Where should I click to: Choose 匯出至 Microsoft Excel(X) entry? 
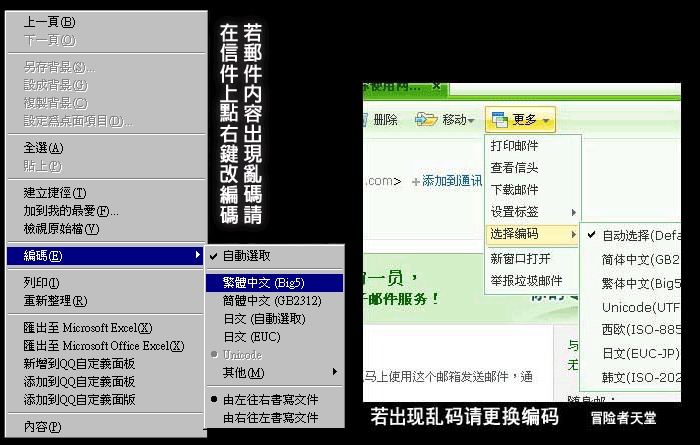pos(88,328)
